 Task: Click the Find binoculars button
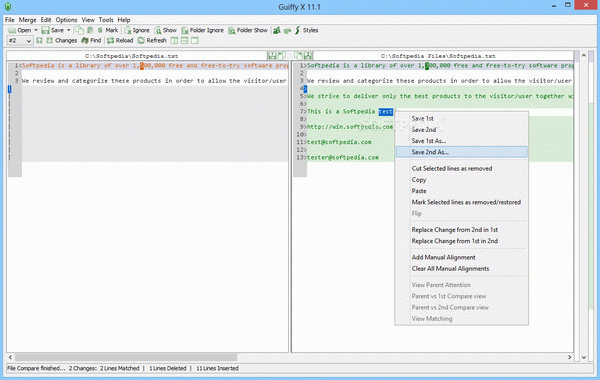(91, 41)
